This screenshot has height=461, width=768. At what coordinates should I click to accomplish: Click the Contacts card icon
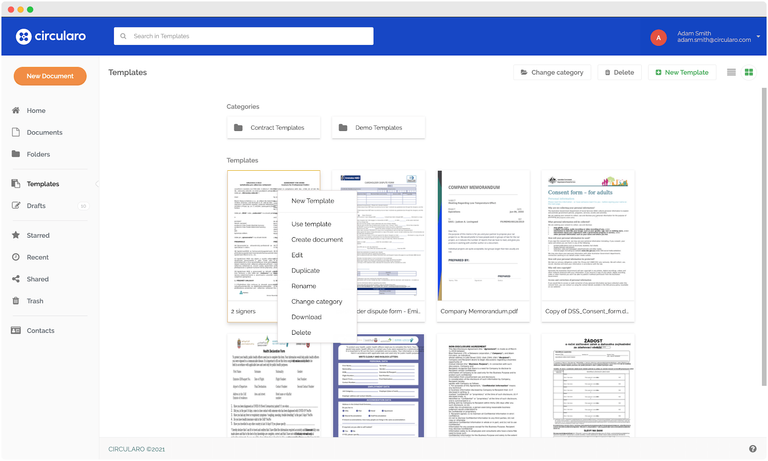16,330
